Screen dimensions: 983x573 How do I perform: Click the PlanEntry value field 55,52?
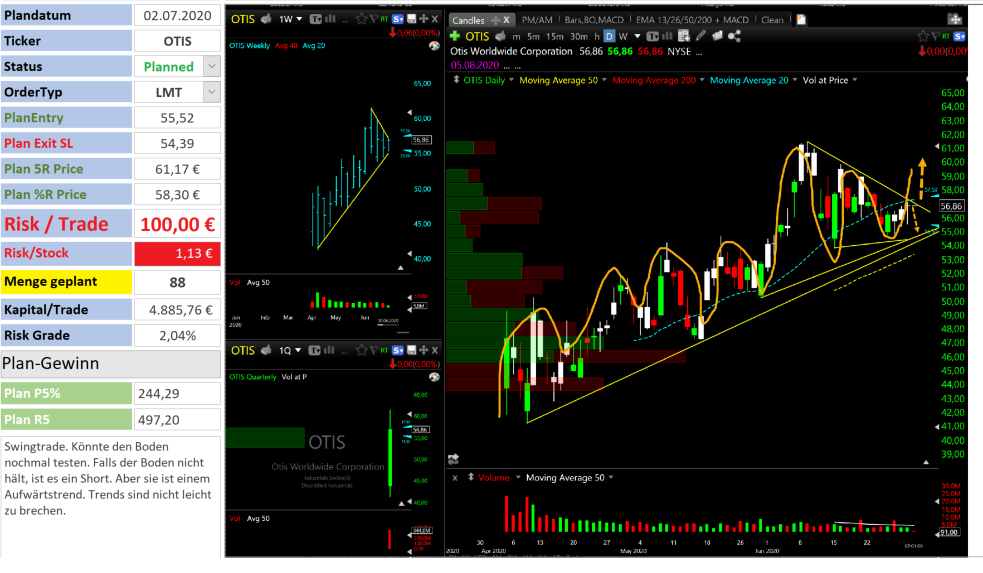177,118
